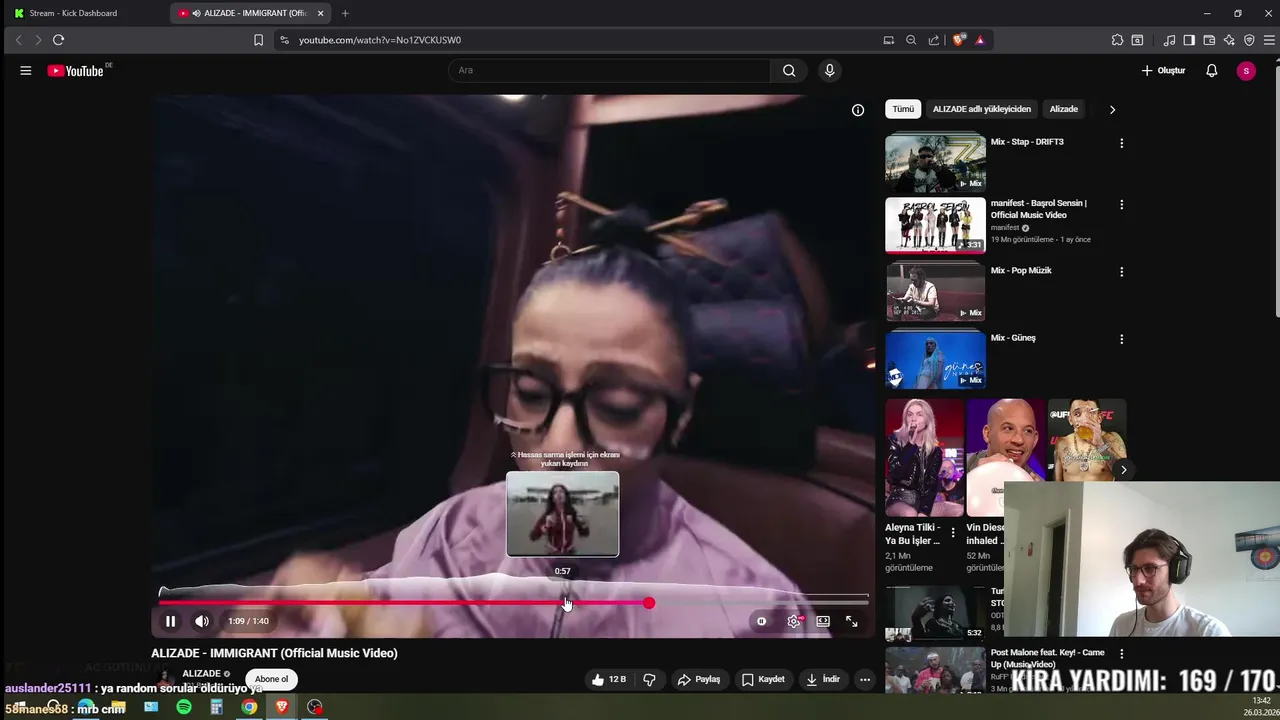Open Brave Rewards triangle icon
The image size is (1280, 720).
(980, 40)
